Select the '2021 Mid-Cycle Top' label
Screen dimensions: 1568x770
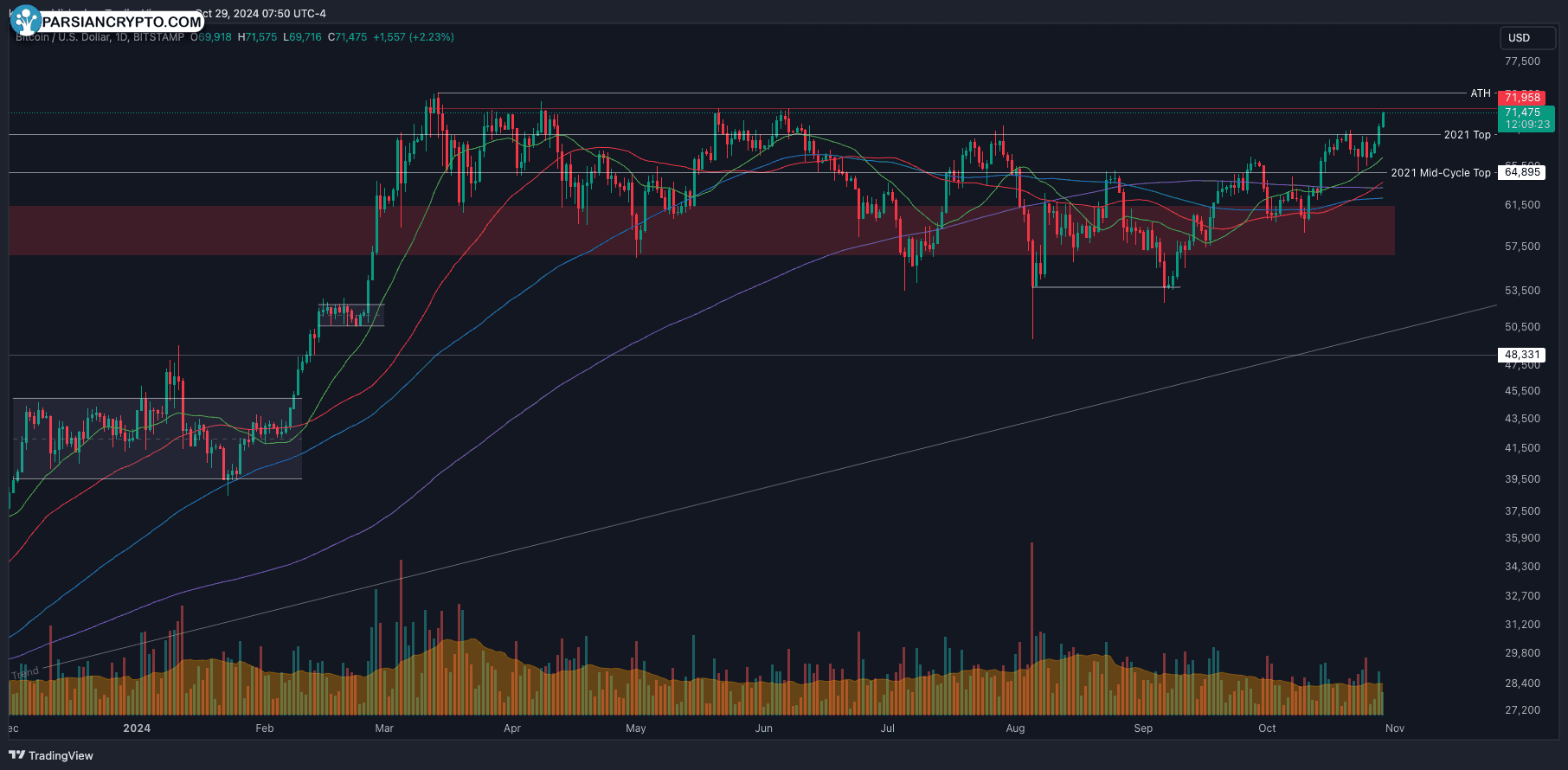coord(1440,173)
